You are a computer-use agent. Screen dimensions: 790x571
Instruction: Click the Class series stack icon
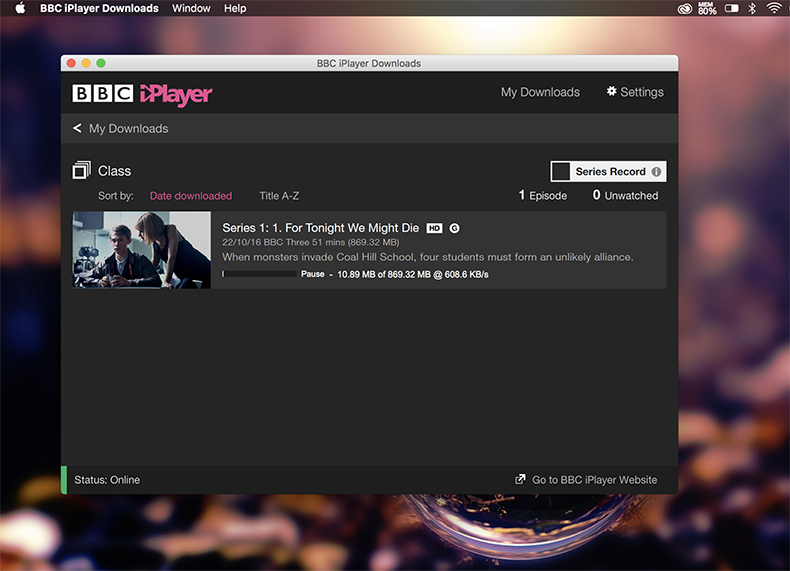click(x=82, y=170)
